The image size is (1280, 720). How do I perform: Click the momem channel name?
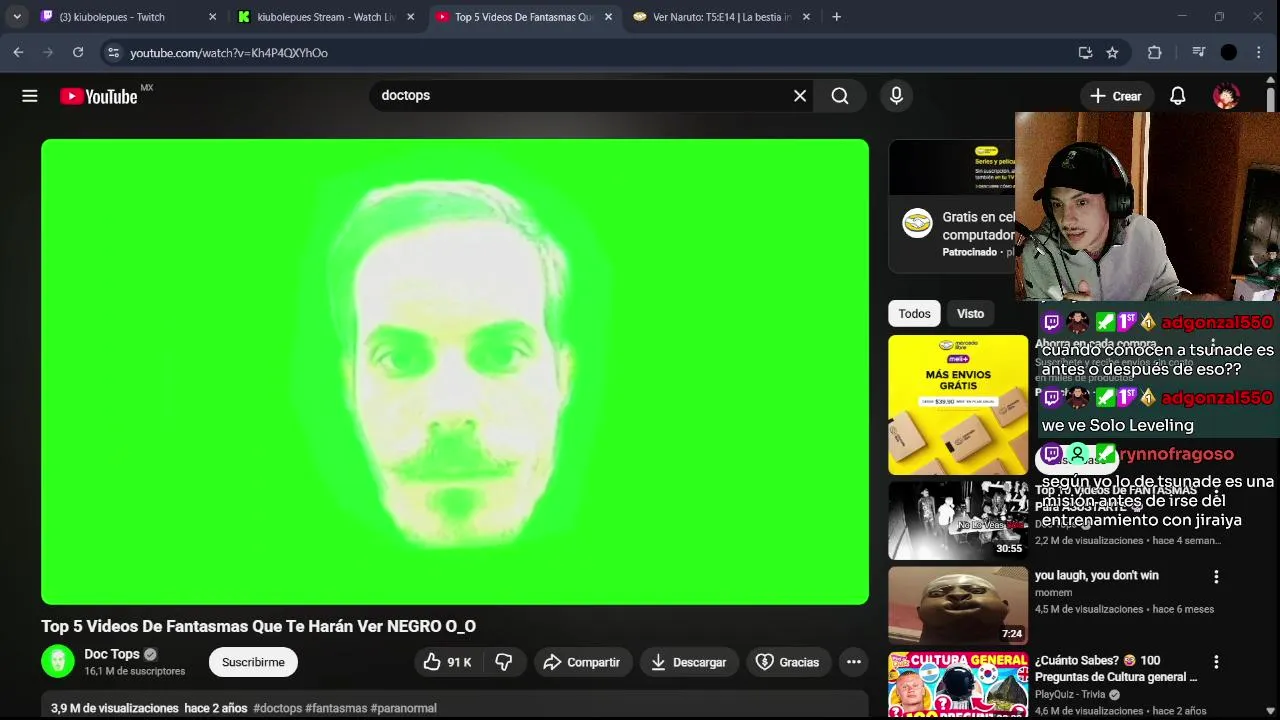pos(1053,593)
